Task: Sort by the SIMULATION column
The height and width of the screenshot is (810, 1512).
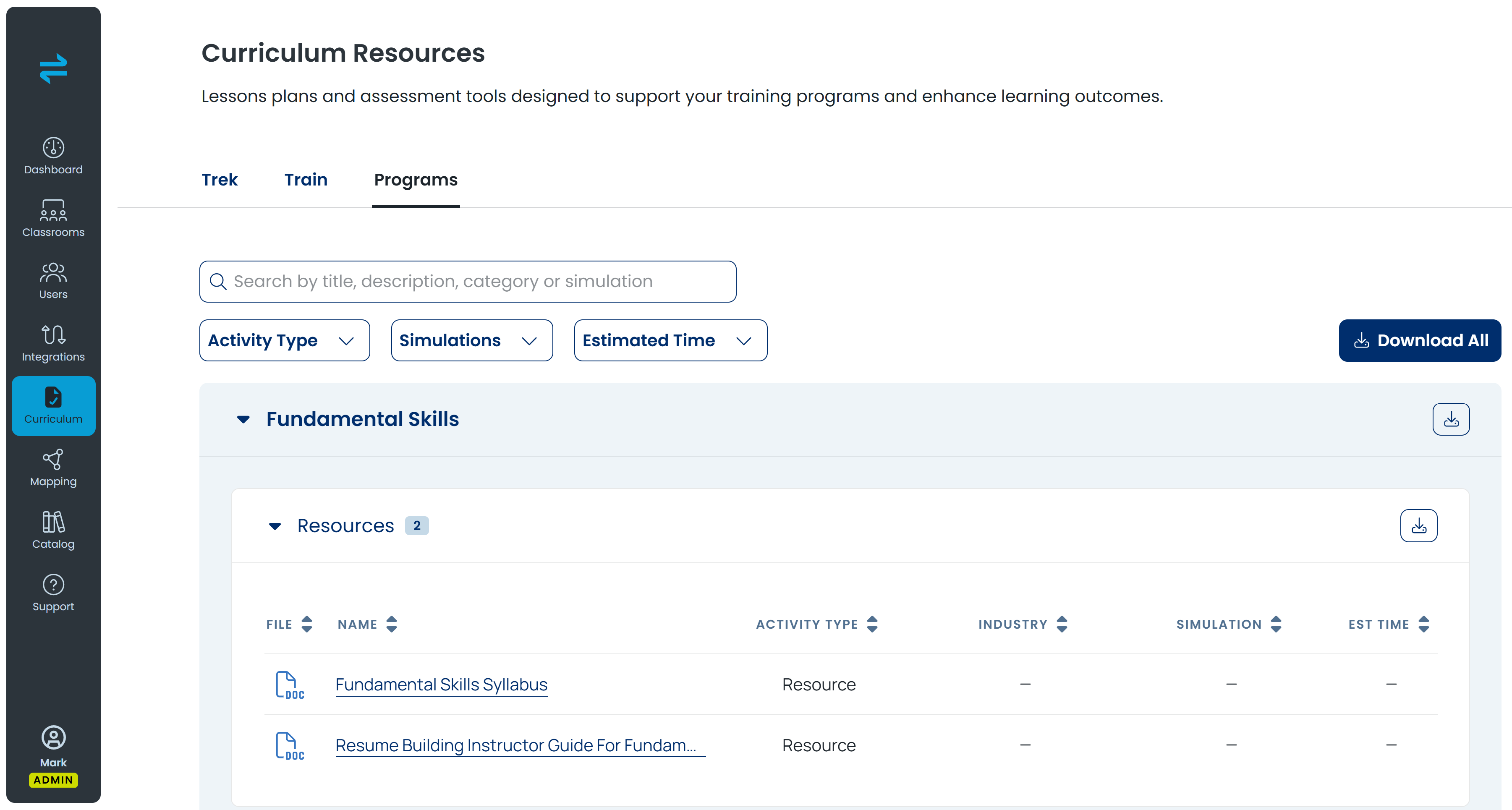Action: pyautogui.click(x=1276, y=624)
